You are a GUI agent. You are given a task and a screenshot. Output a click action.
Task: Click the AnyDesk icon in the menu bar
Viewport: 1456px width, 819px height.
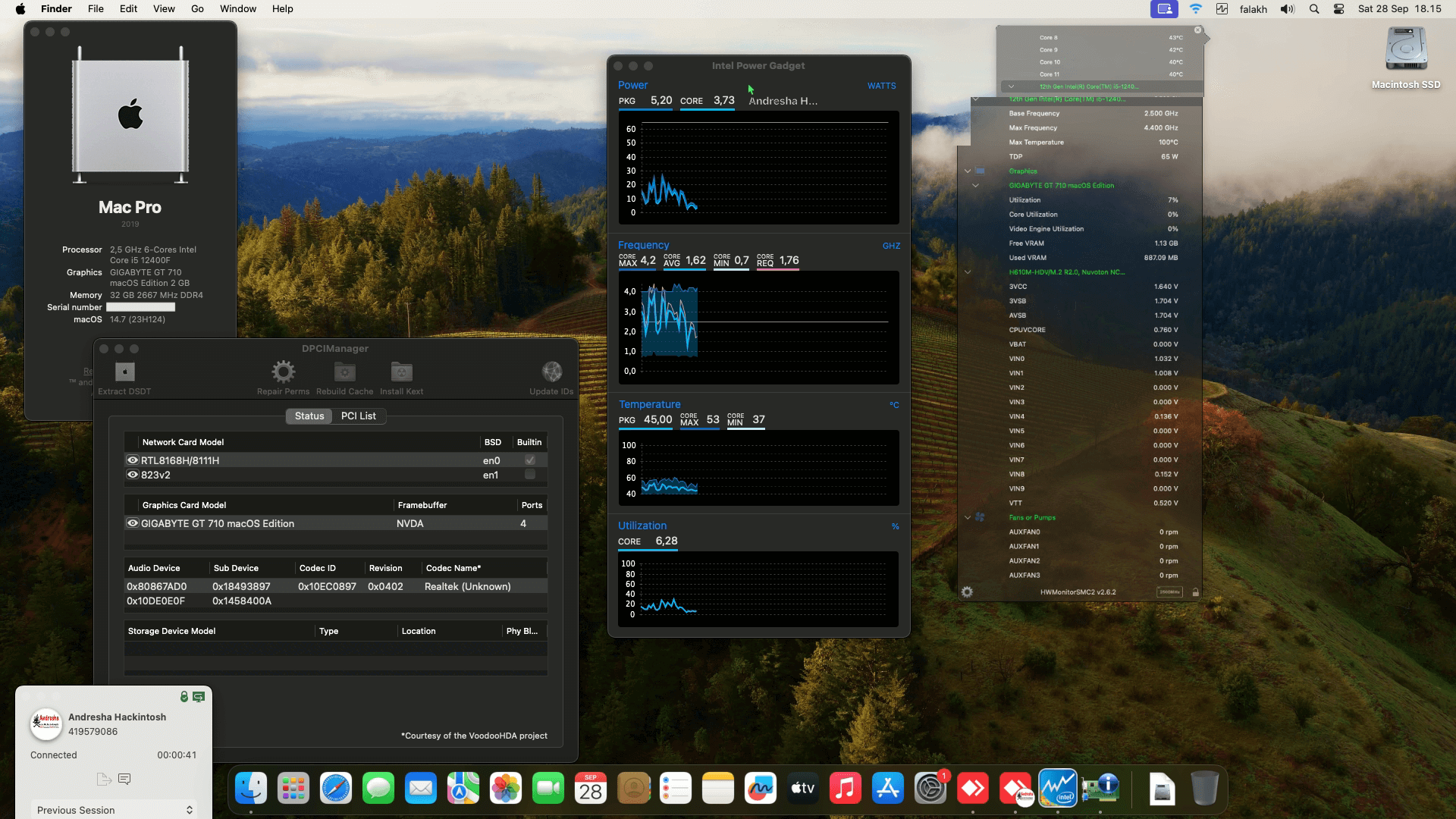[x=1163, y=9]
